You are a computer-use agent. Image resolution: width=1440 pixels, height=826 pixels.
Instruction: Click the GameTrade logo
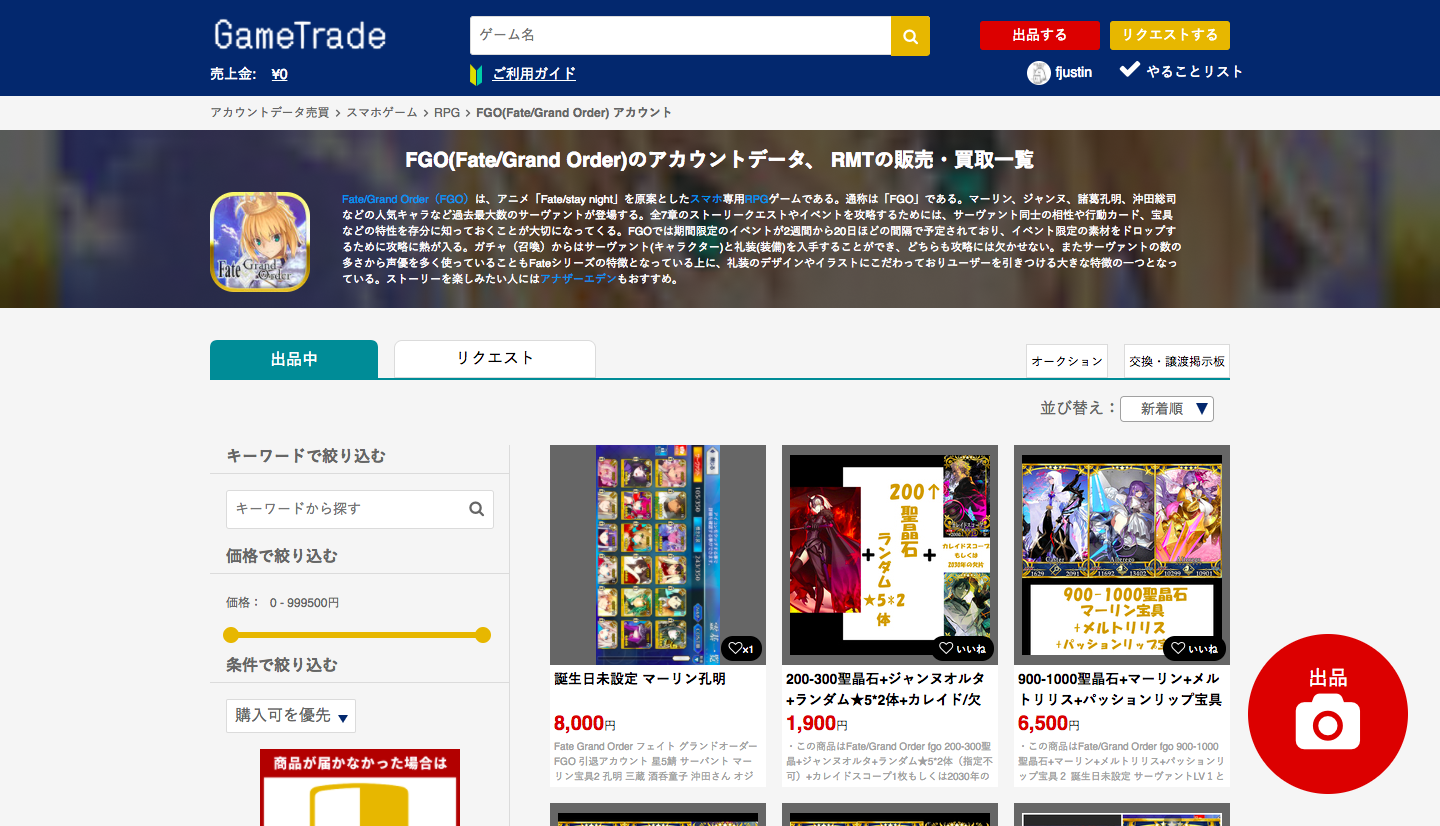click(x=299, y=36)
